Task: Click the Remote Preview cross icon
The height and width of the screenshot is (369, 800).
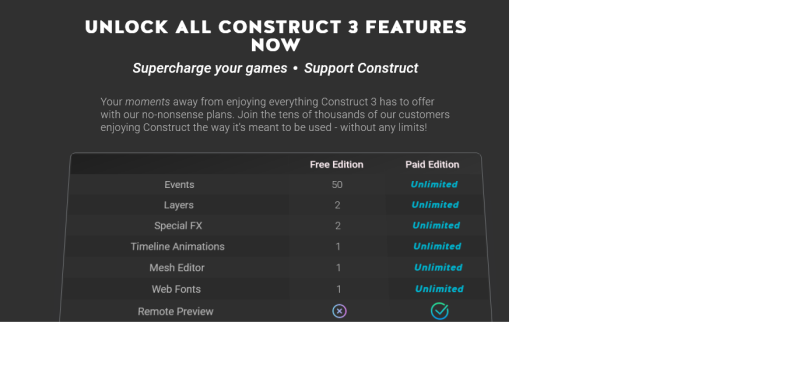Action: (x=339, y=311)
